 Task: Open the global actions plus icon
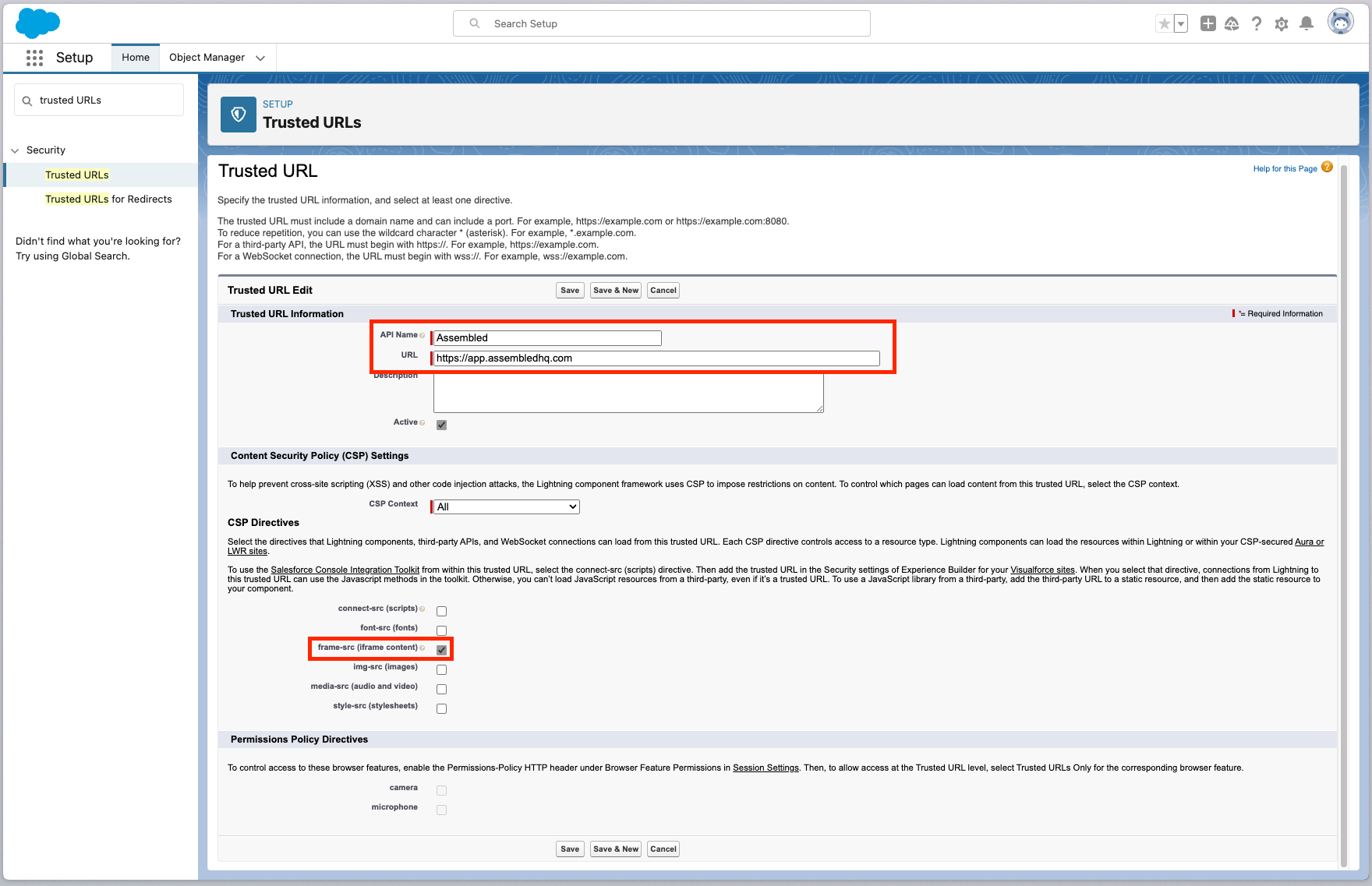pyautogui.click(x=1208, y=24)
